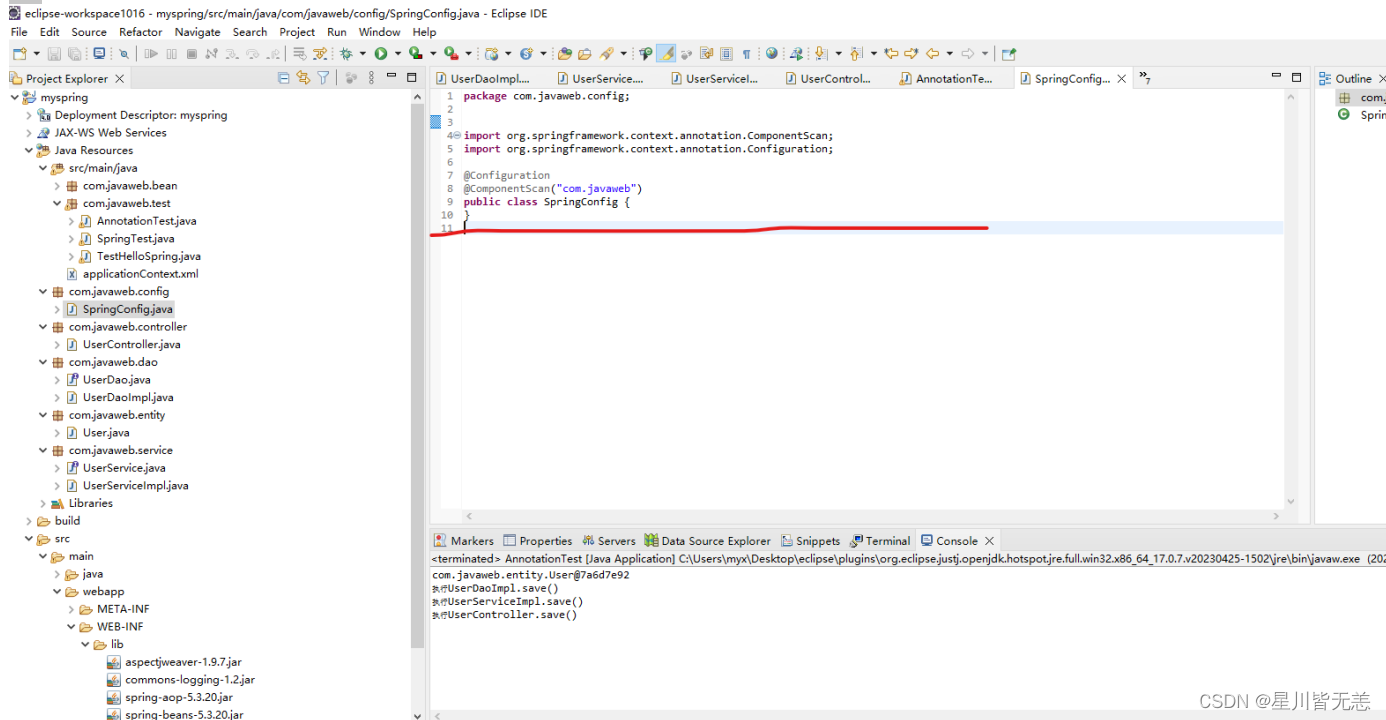The image size is (1386, 720).
Task: Open the Source menu
Action: pos(89,32)
